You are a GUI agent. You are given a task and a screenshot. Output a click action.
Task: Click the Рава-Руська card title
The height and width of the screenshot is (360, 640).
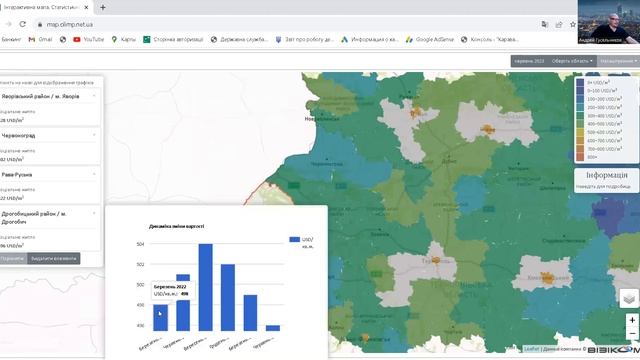17,175
